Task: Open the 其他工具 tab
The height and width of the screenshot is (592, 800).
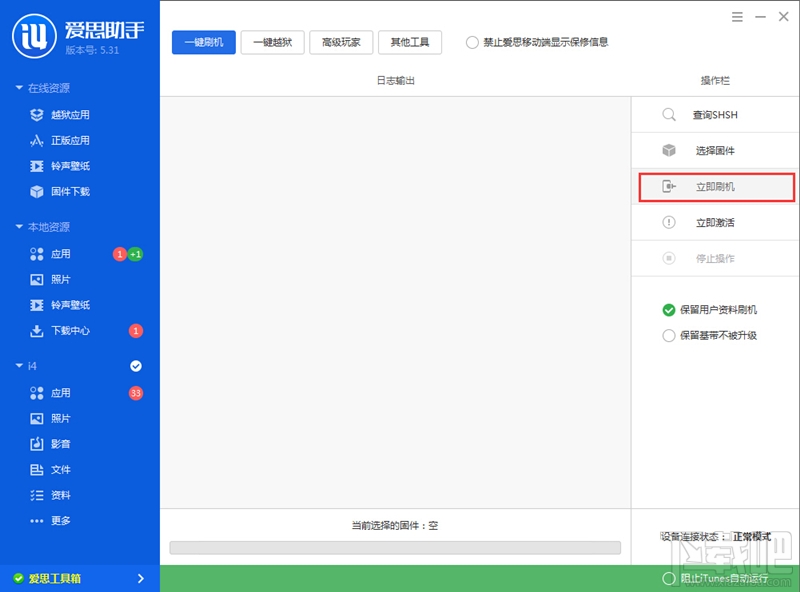Action: pos(409,42)
